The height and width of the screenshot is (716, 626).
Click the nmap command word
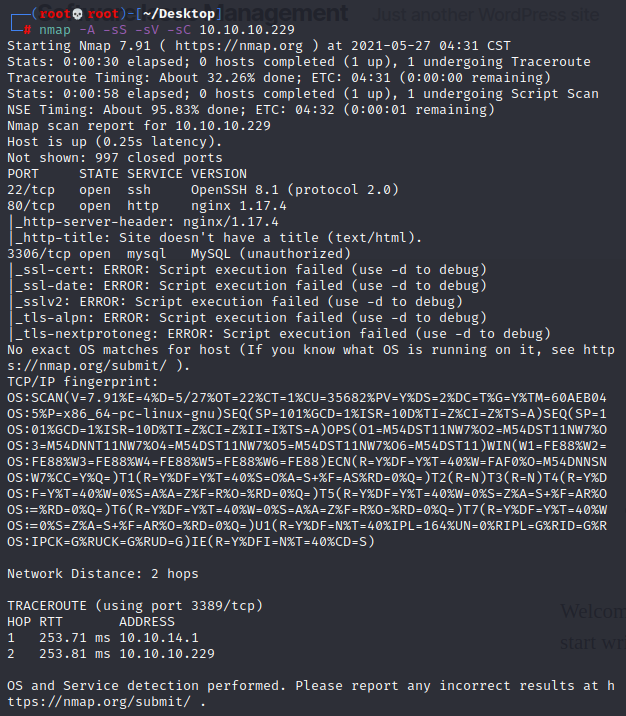tap(55, 31)
